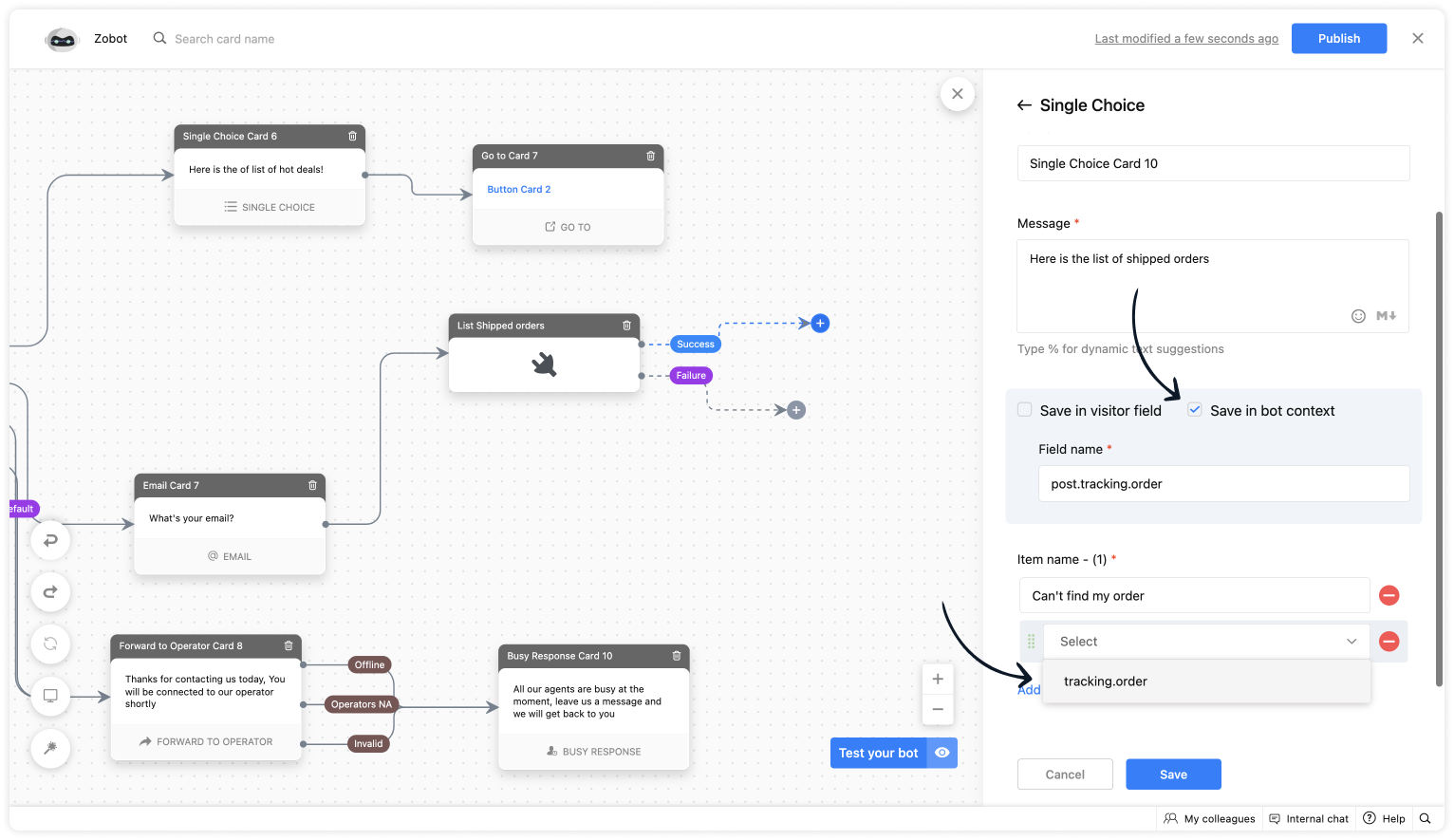1454x840 pixels.
Task: Delete the Email Card 7 using its trash icon
Action: tap(311, 484)
